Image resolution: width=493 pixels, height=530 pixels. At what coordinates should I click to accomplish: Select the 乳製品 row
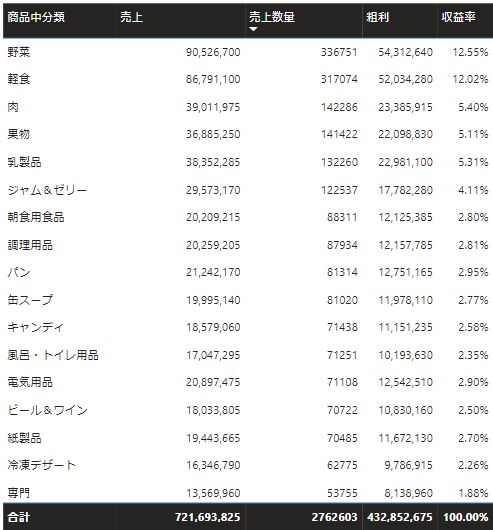point(248,162)
